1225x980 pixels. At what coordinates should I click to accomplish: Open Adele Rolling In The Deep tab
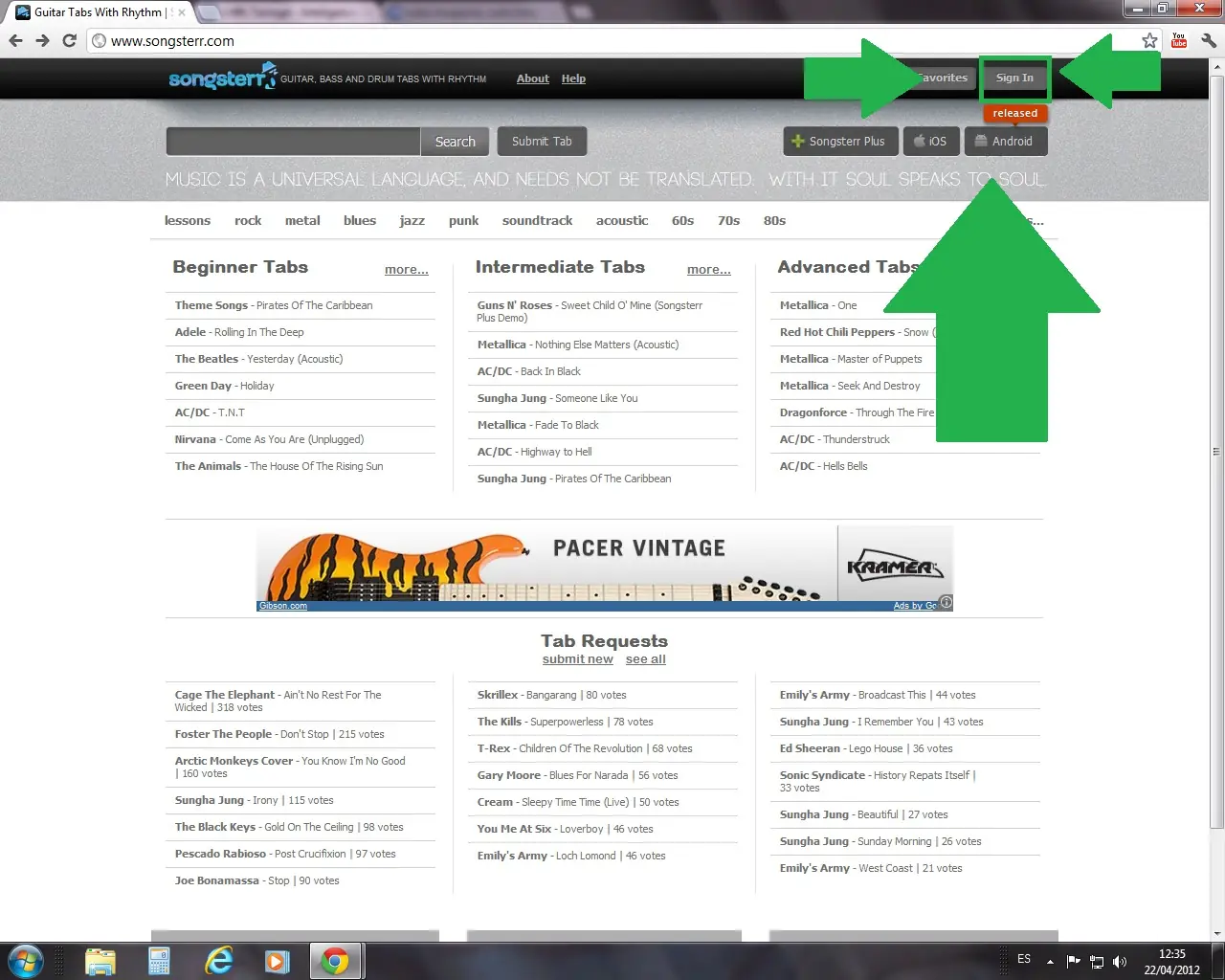[239, 332]
